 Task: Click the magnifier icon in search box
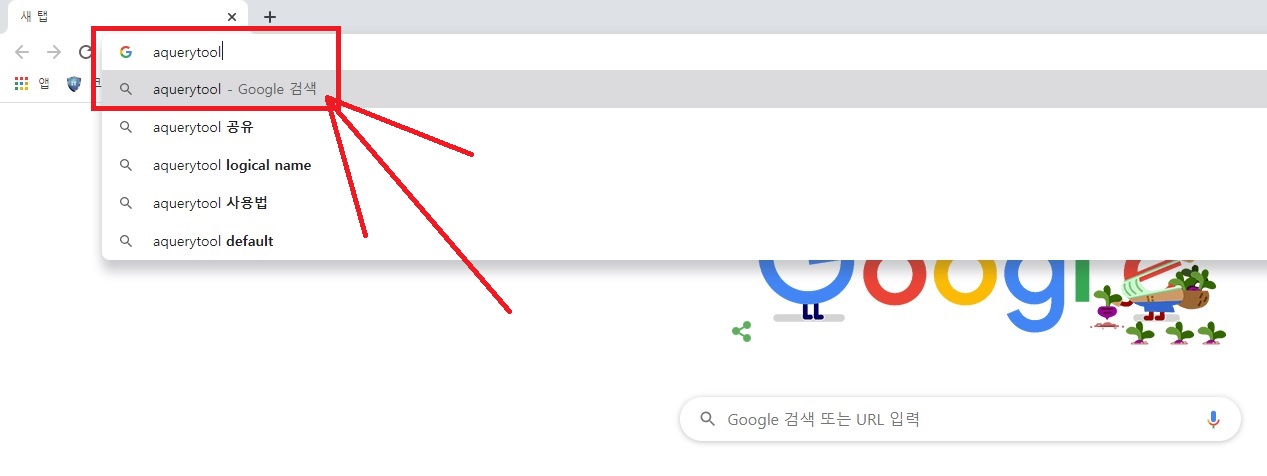coord(707,419)
